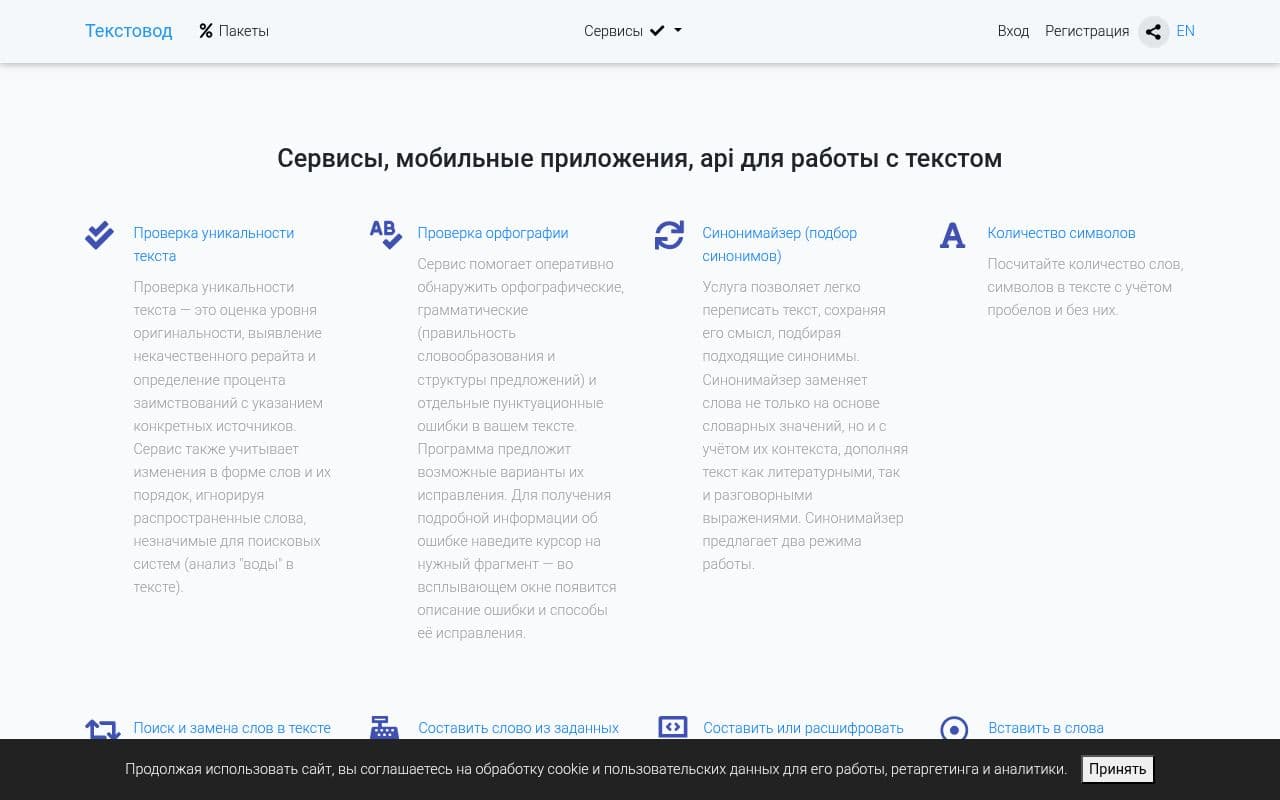
Task: Open the Пакеты menu item
Action: pyautogui.click(x=243, y=31)
